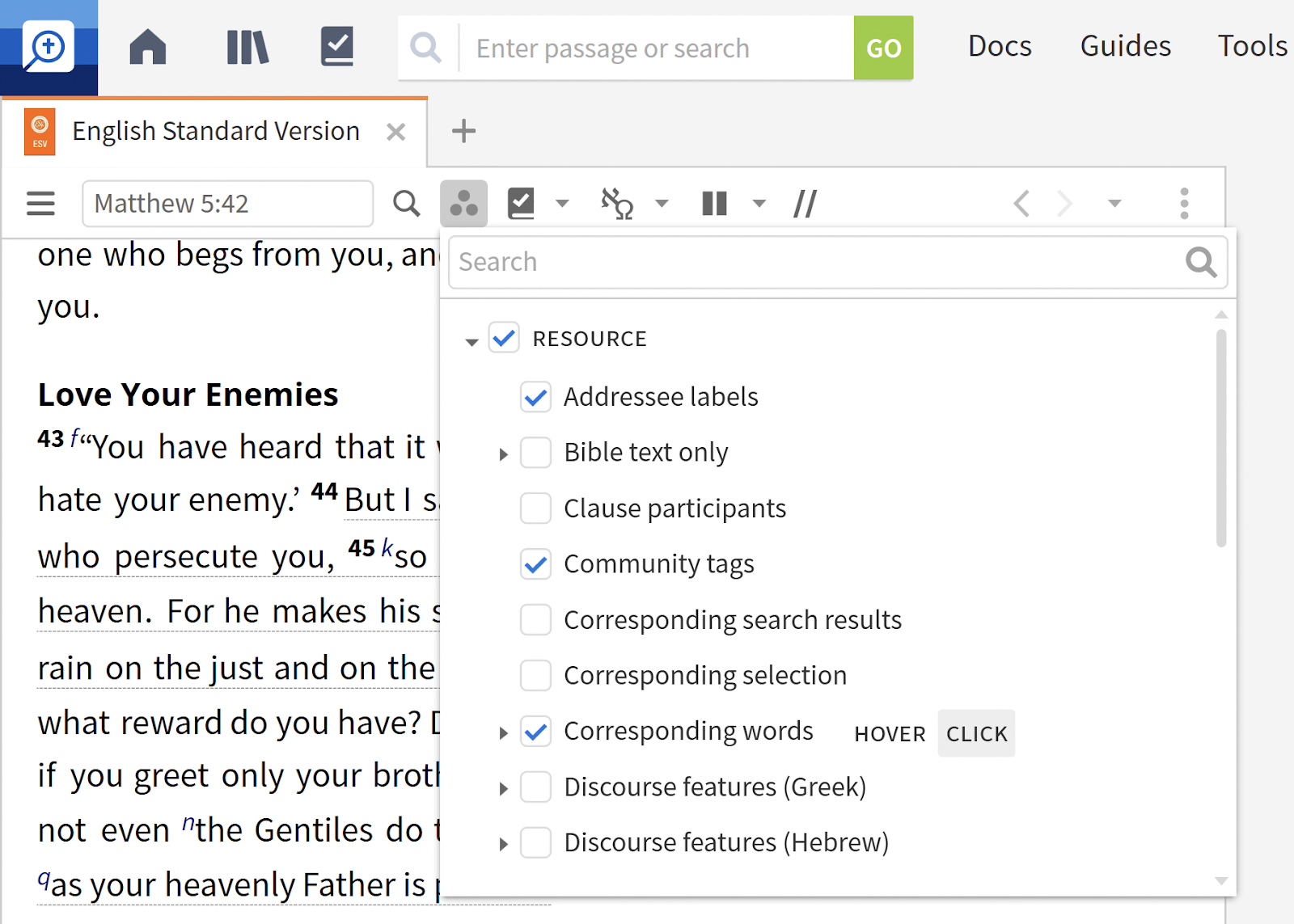Open the Guides menu
Screen dimensions: 1294x924
click(1125, 47)
